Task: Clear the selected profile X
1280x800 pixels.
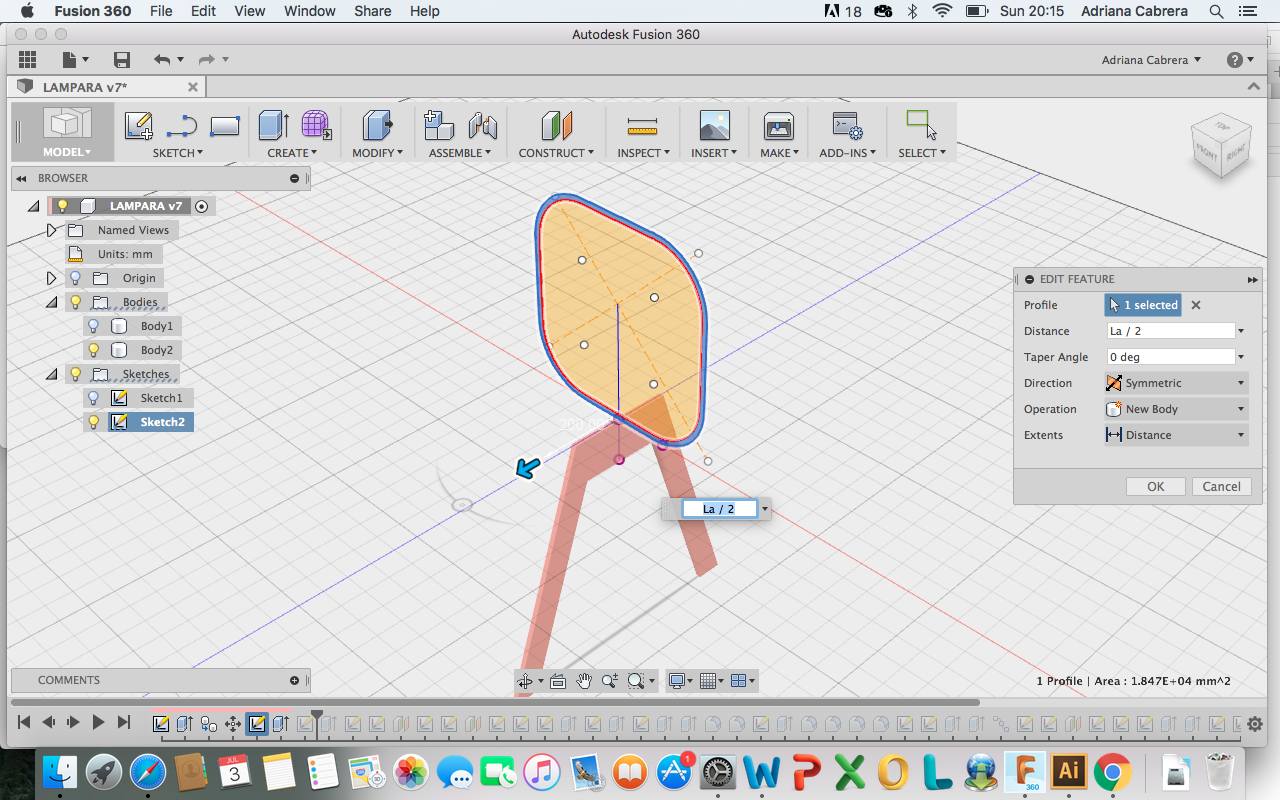Action: [1196, 305]
